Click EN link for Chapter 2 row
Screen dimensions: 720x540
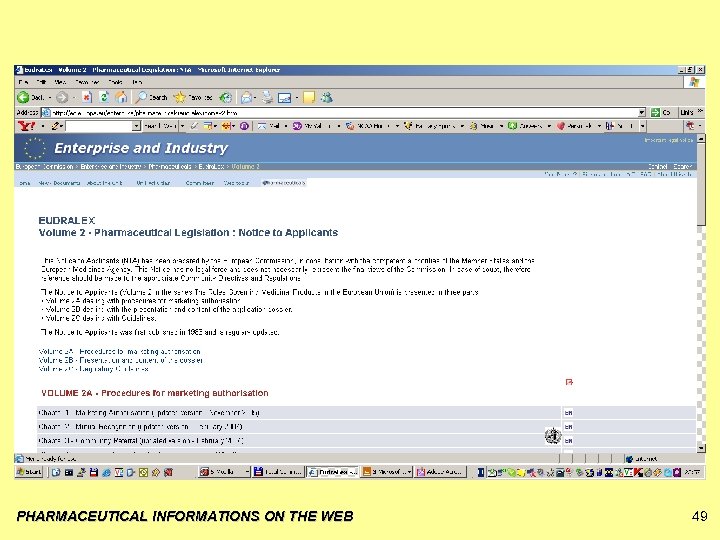tap(568, 427)
